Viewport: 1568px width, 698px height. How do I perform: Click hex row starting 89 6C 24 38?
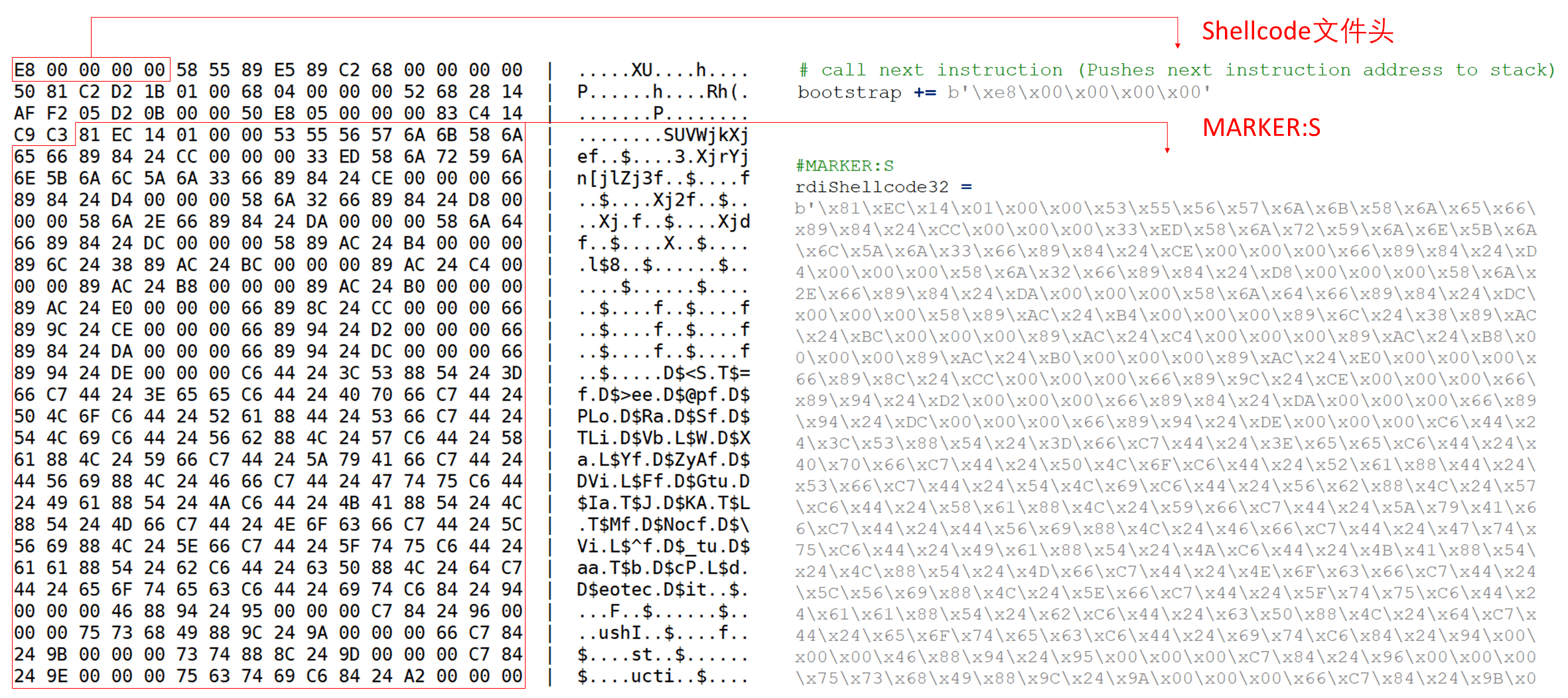point(268,265)
